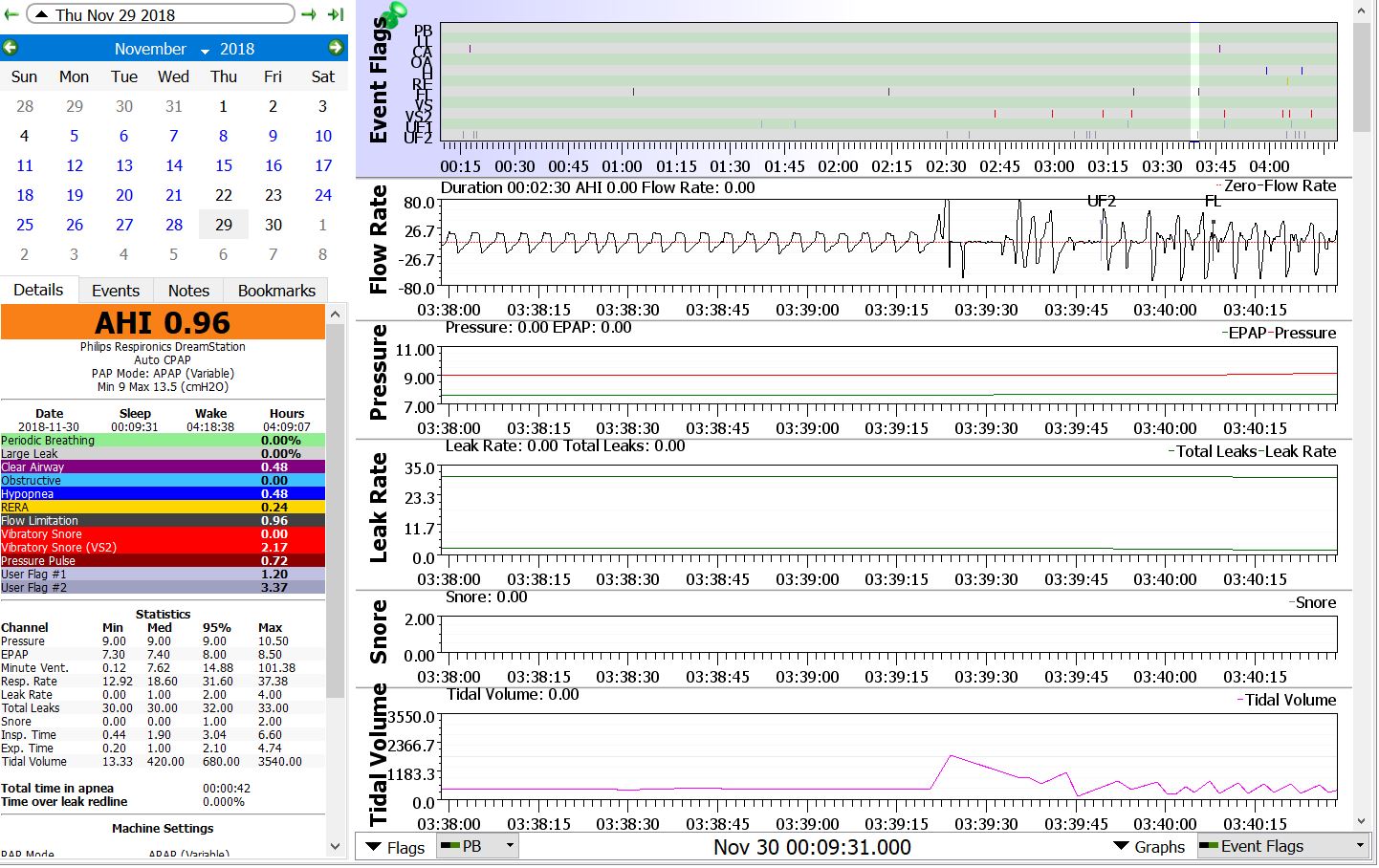Unpin the Event Flags graph with the green pin
The width and height of the screenshot is (1379, 868).
click(392, 12)
